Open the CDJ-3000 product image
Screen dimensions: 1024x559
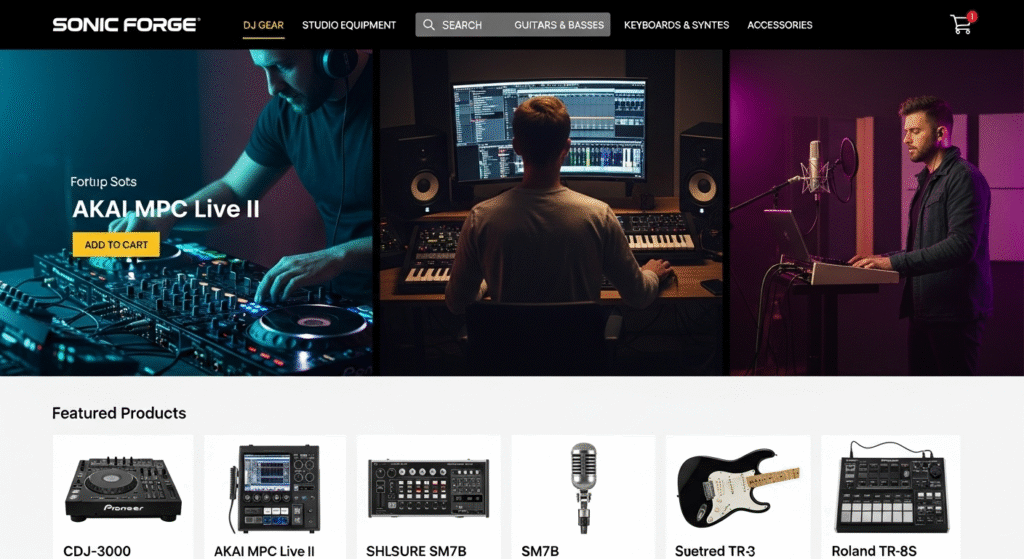tap(123, 488)
